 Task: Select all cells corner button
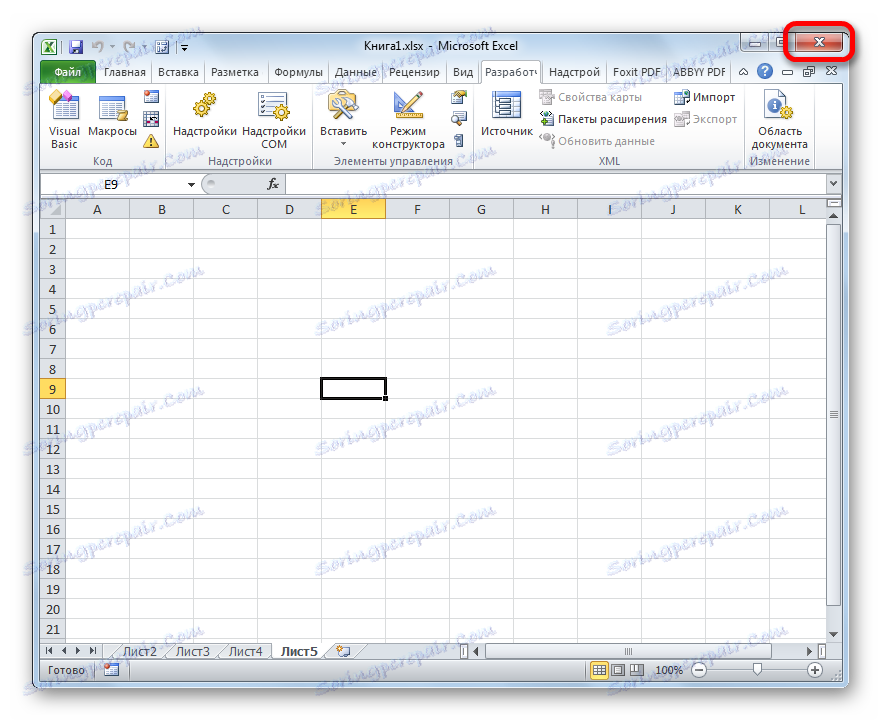point(53,209)
